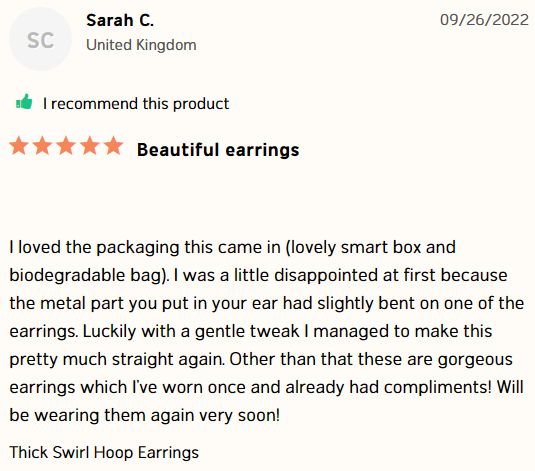Click the green thumbs-up icon

tap(24, 102)
